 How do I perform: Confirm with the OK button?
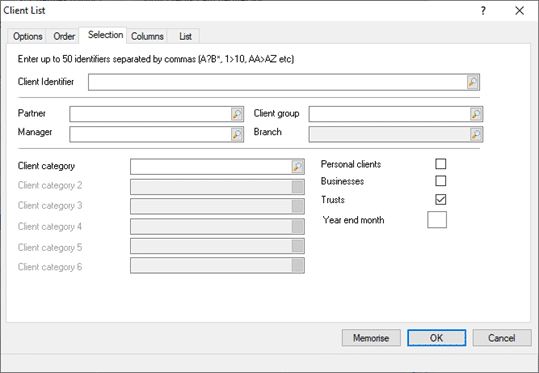(437, 338)
